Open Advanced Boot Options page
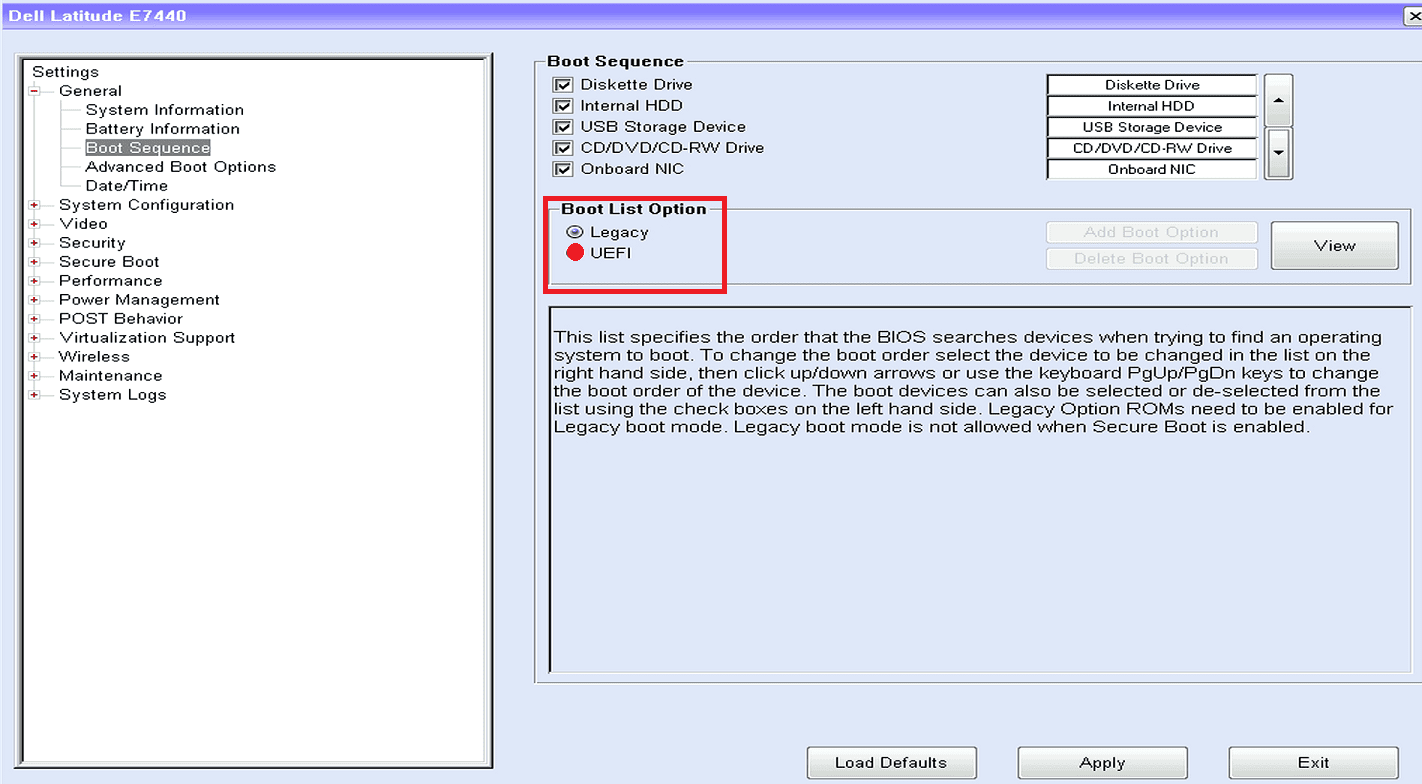Screen dimensions: 1422x784 [181, 167]
